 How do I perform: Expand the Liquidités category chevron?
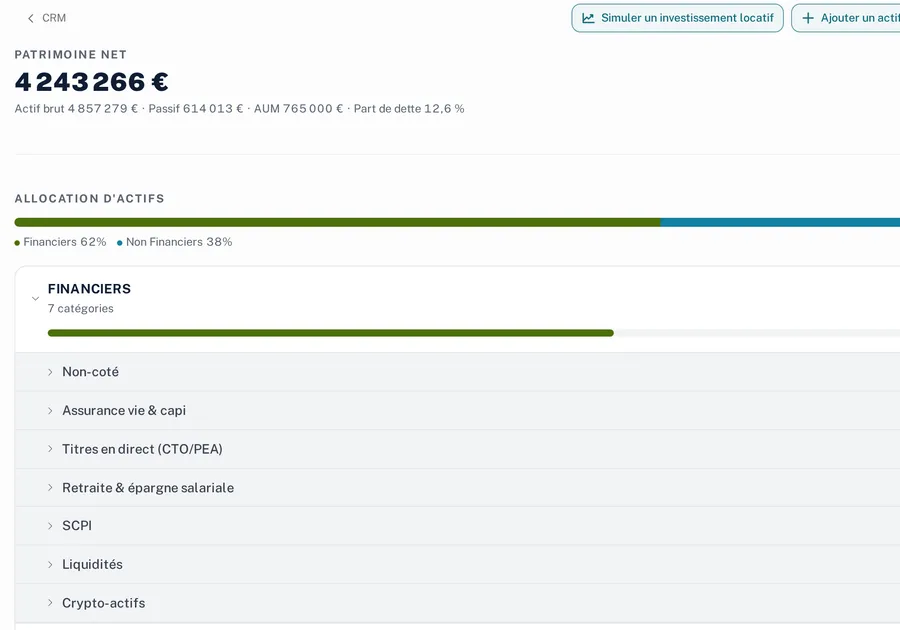tap(50, 565)
